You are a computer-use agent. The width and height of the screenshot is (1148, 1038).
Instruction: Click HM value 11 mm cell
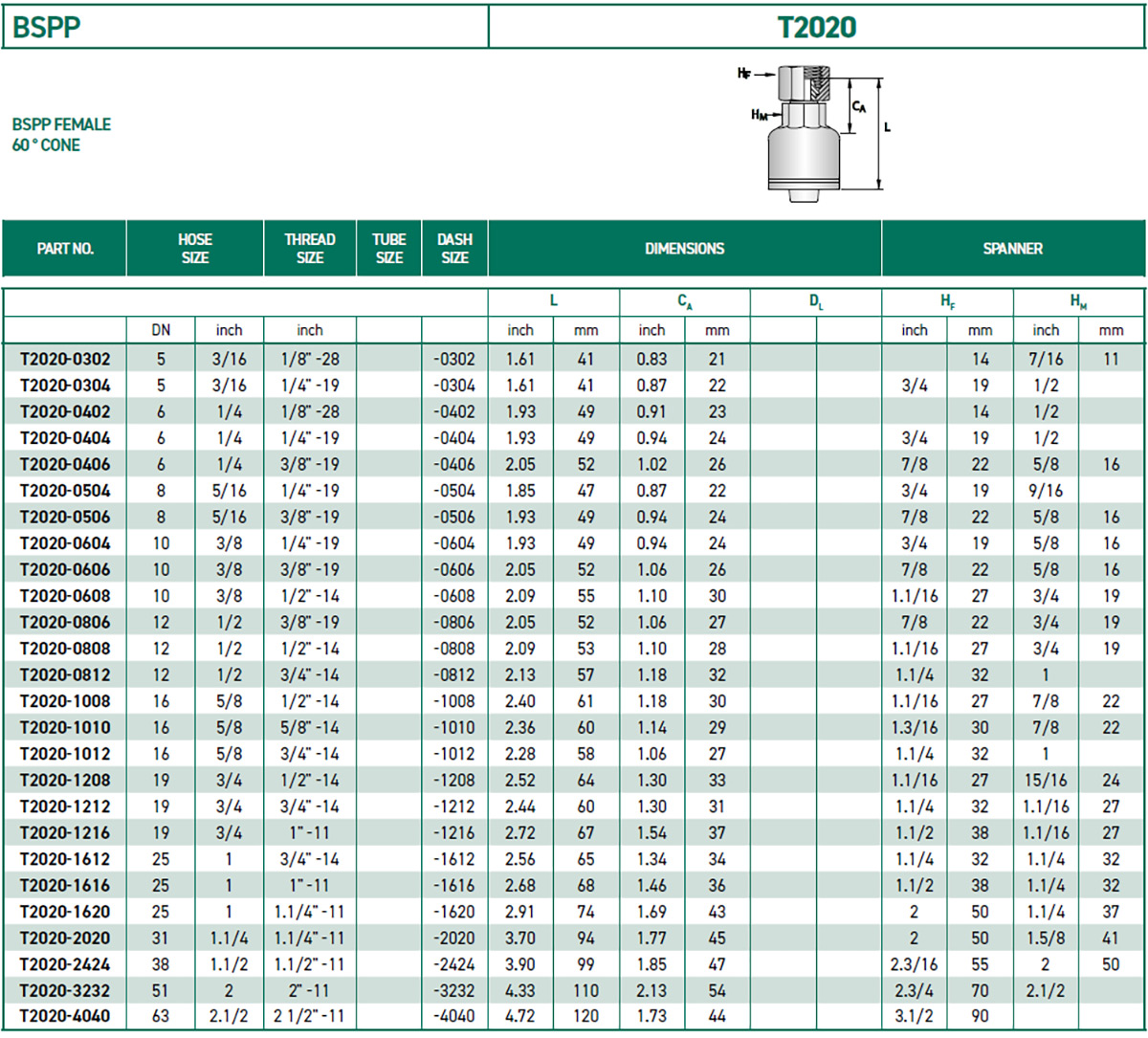[x=1111, y=360]
